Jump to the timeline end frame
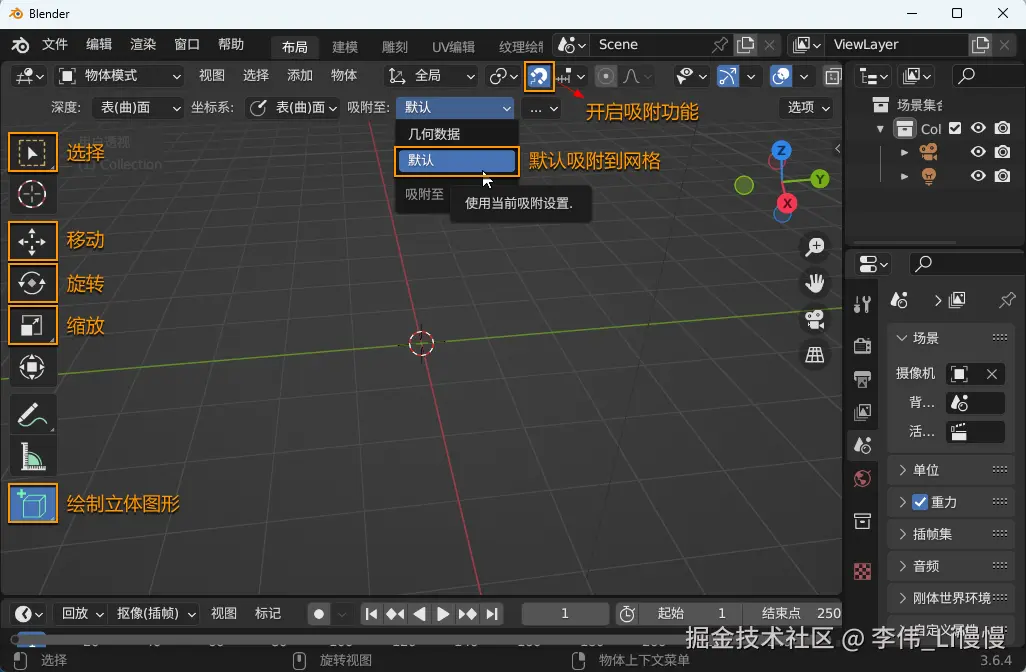The image size is (1026, 672). [492, 614]
